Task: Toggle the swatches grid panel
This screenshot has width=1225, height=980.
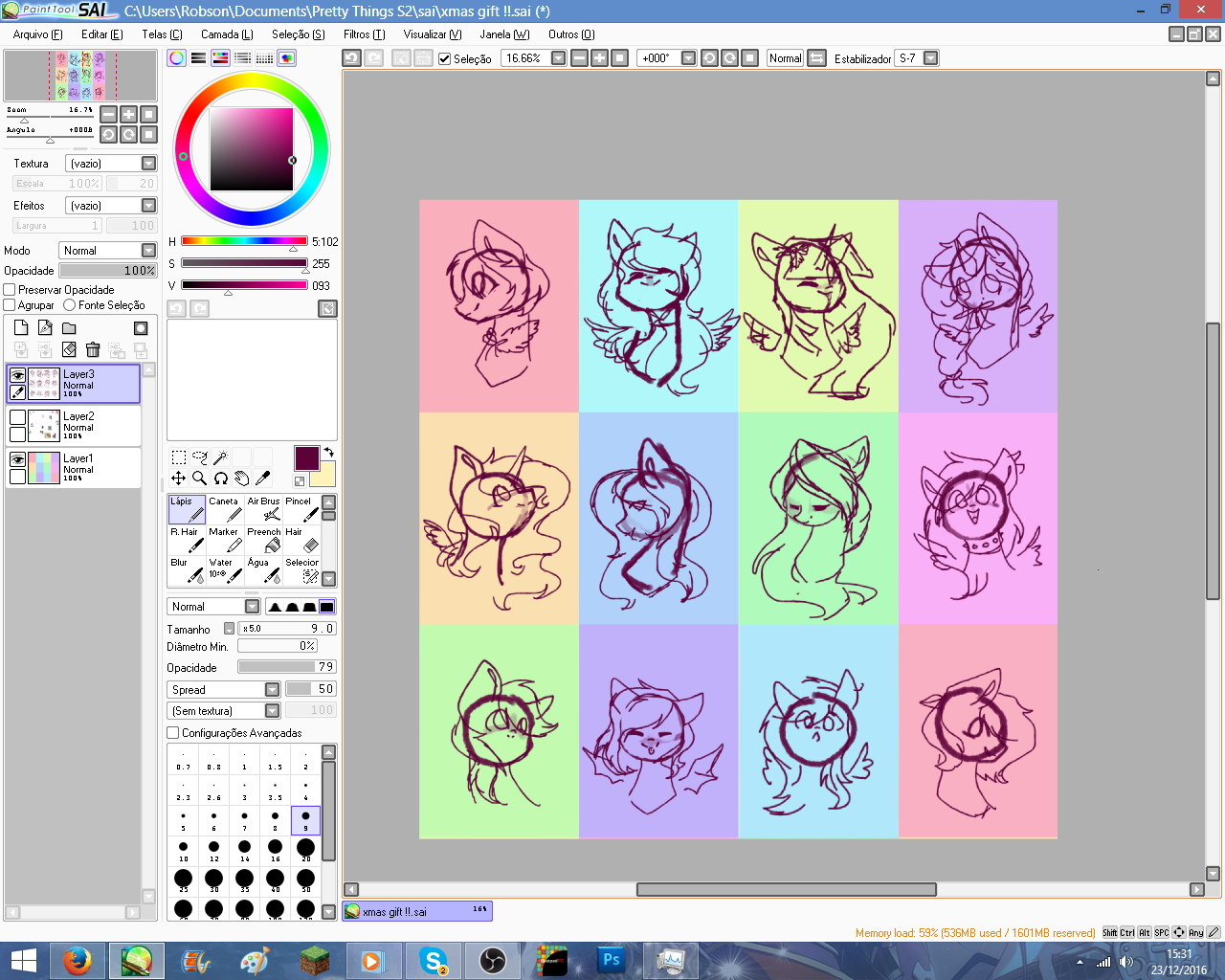Action: [x=264, y=58]
